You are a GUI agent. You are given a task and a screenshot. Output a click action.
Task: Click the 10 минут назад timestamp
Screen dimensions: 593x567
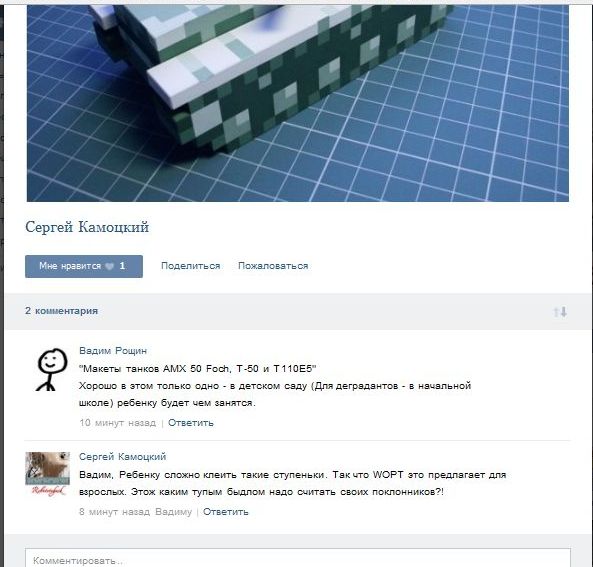point(118,423)
